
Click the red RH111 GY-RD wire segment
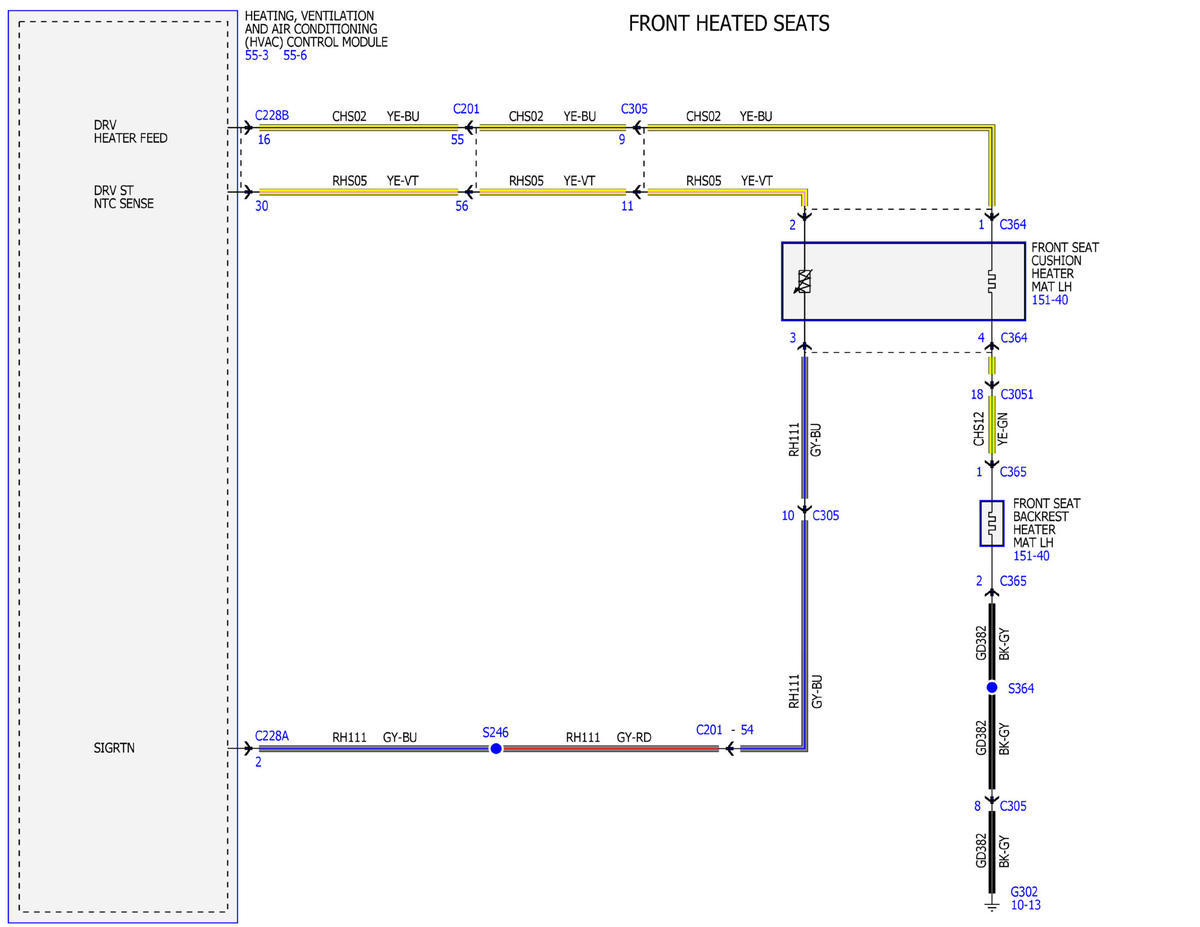610,748
